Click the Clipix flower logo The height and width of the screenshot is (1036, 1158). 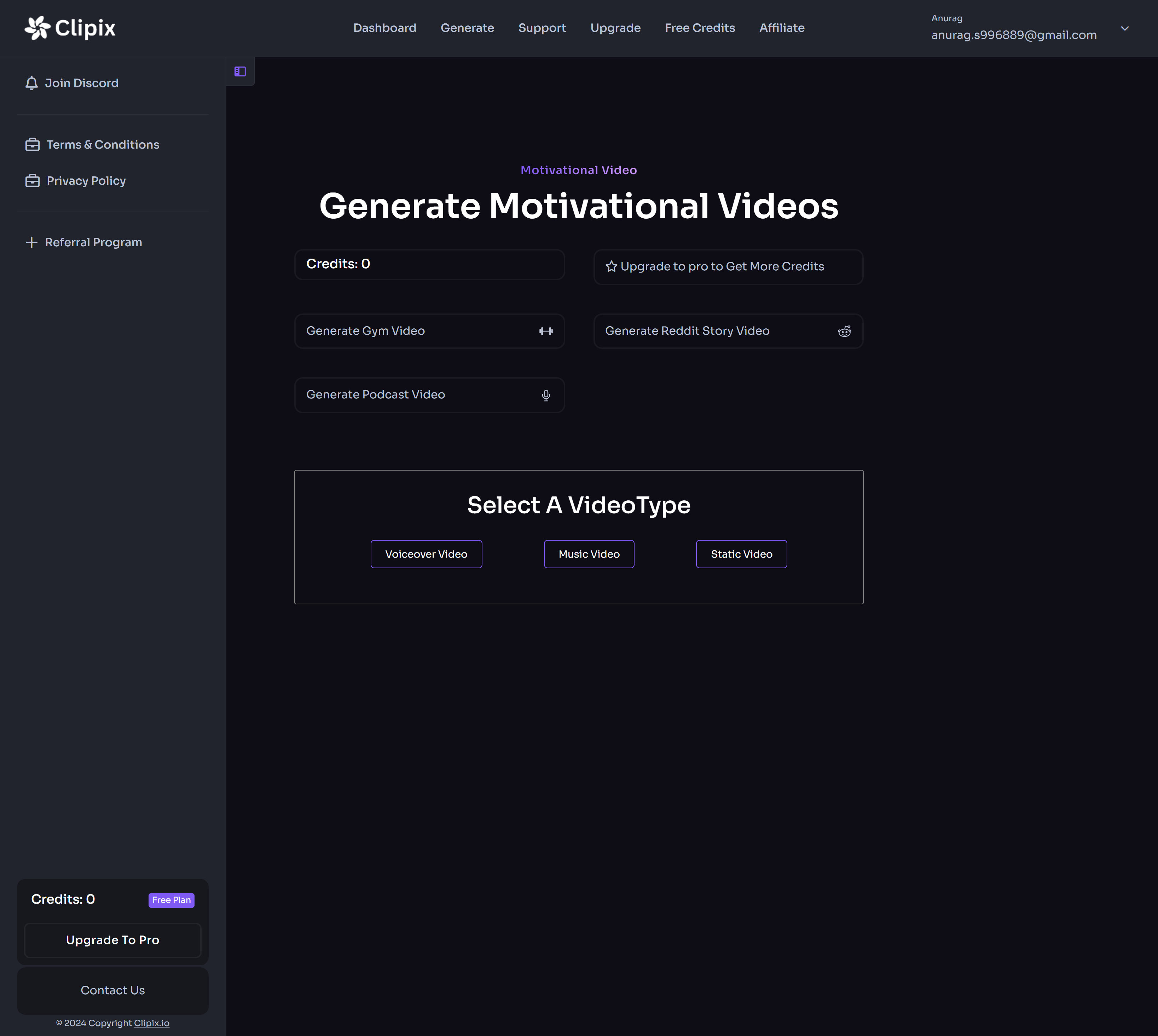[37, 28]
